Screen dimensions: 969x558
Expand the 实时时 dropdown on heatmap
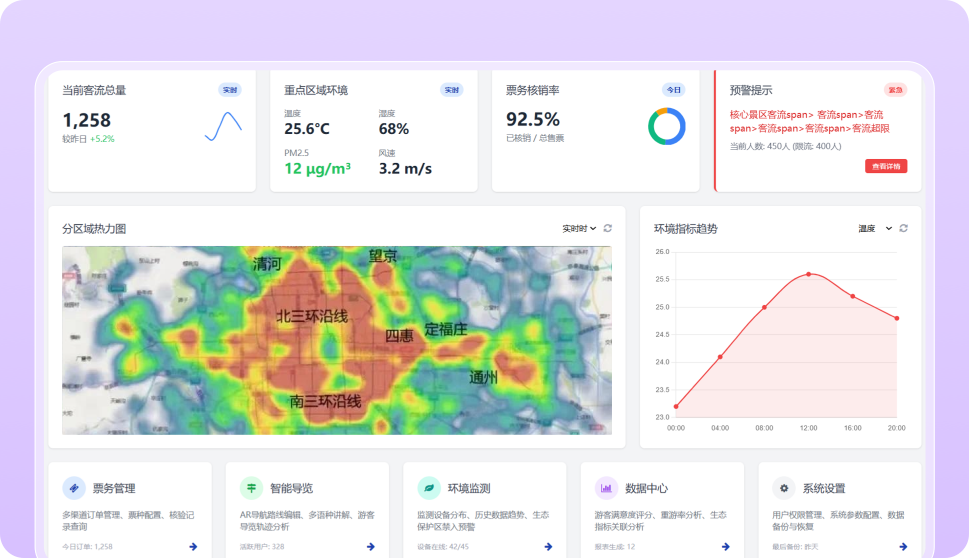pos(579,229)
